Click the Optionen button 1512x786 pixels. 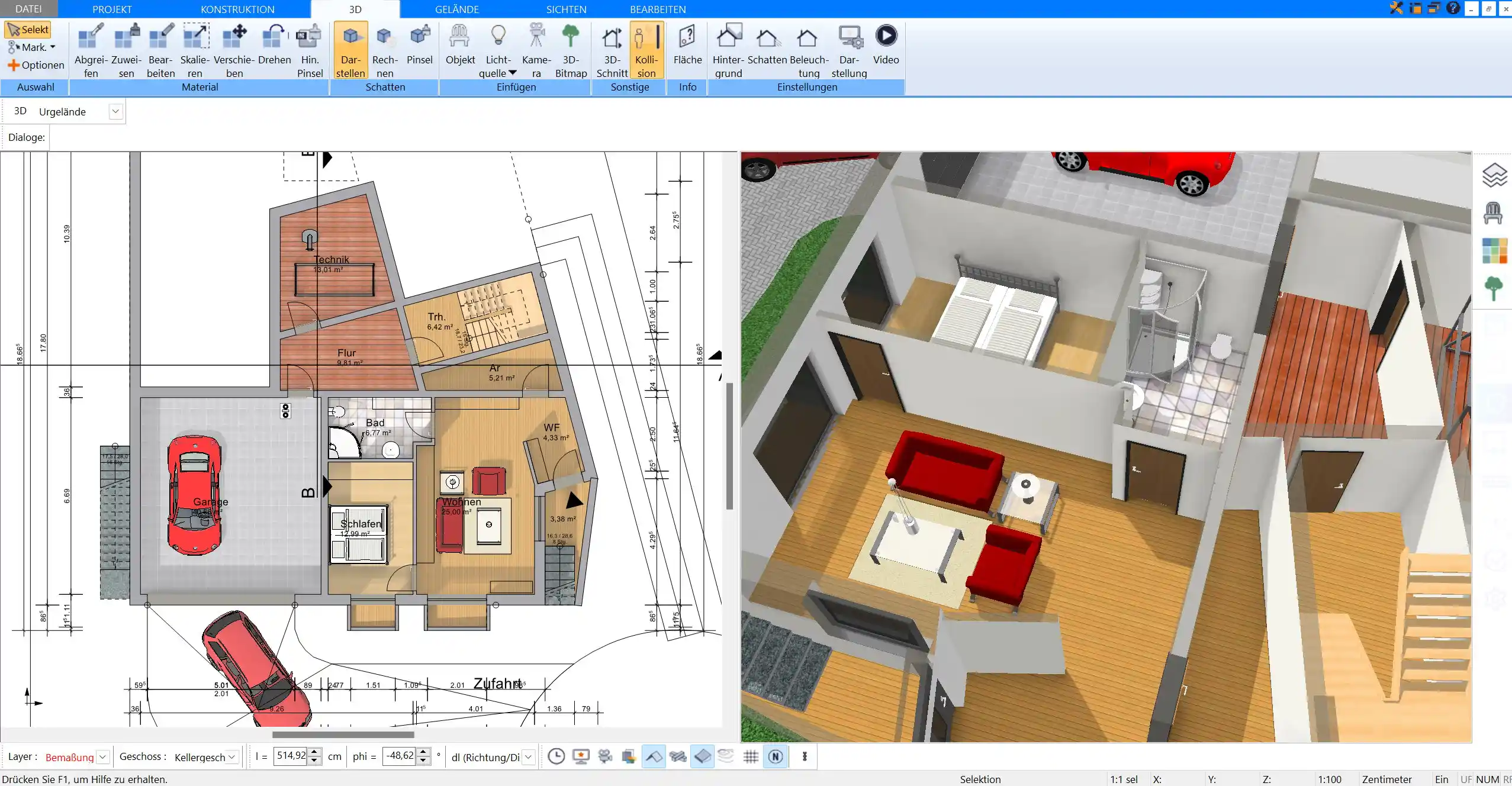click(36, 65)
